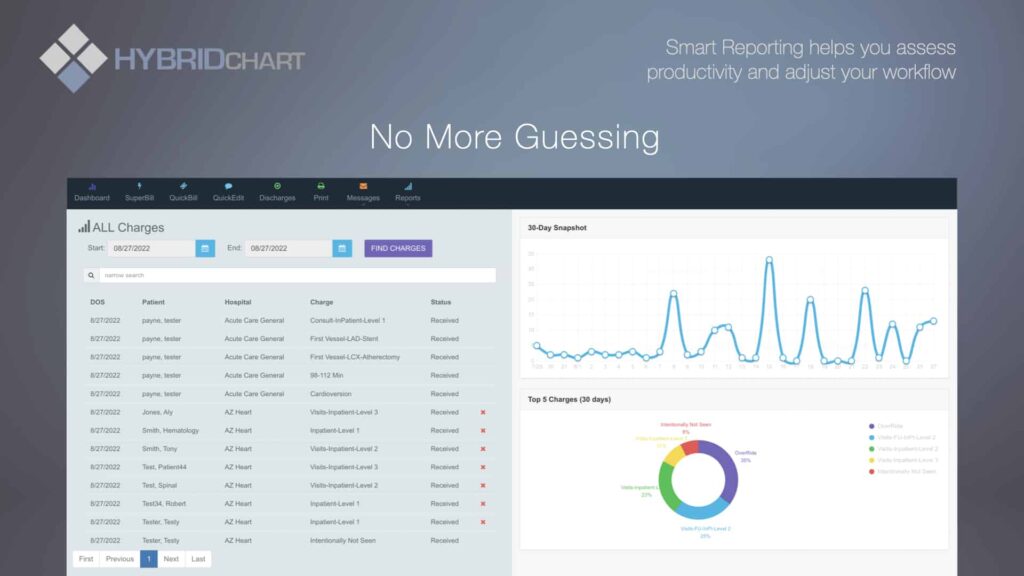This screenshot has height=576, width=1024.
Task: Select First Vessel-LAD-Stent charge text
Action: click(x=344, y=339)
